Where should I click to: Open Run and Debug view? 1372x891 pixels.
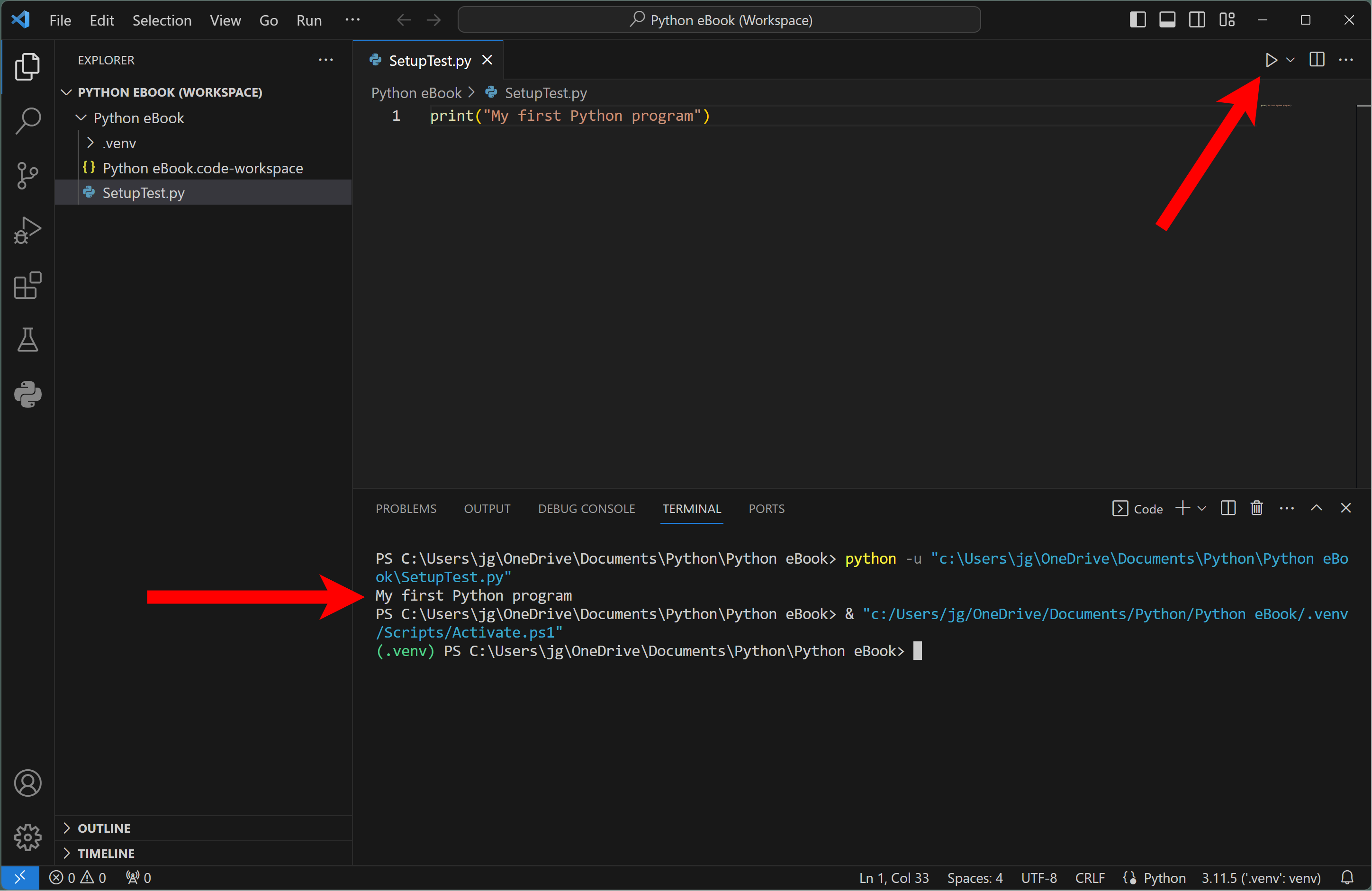pyautogui.click(x=27, y=230)
